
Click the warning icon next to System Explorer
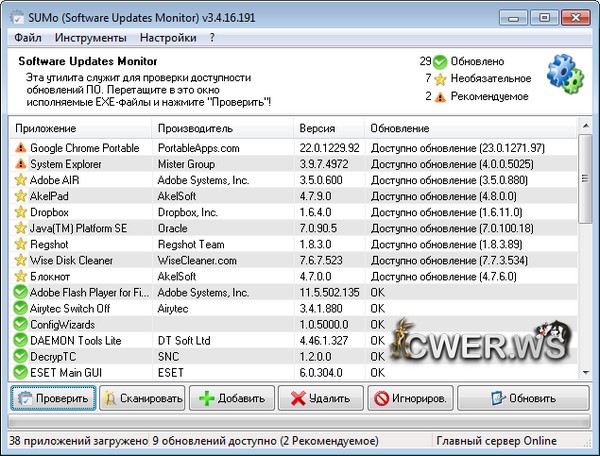[x=20, y=163]
